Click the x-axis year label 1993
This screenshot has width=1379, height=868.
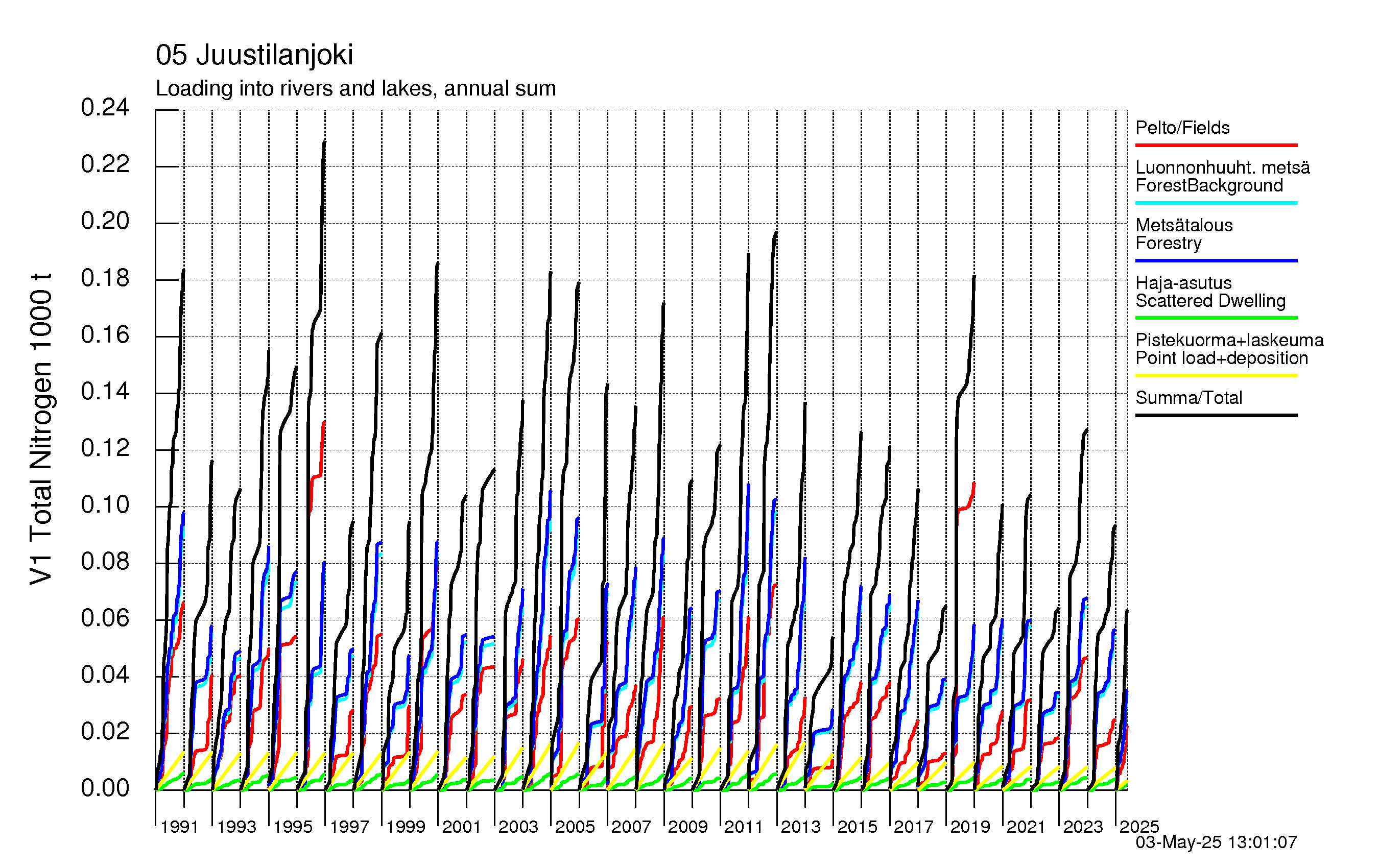click(236, 827)
